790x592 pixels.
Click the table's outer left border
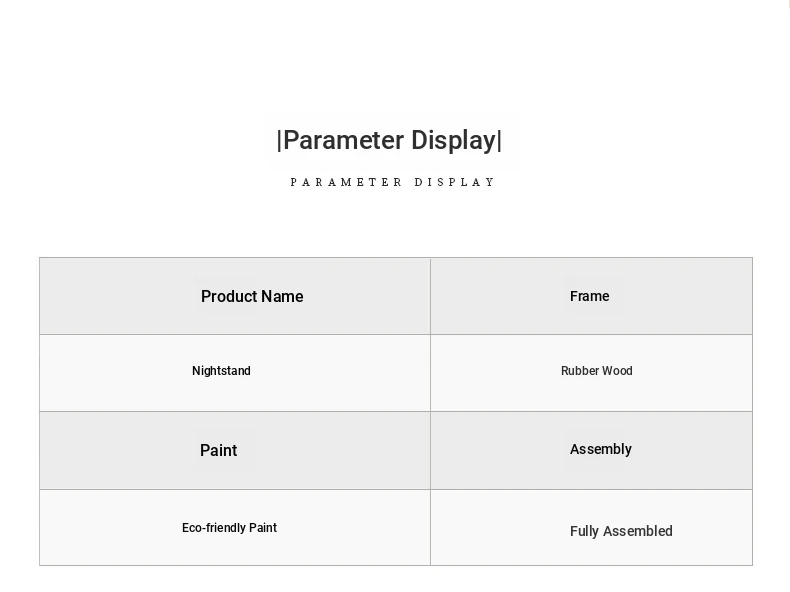[x=40, y=411]
